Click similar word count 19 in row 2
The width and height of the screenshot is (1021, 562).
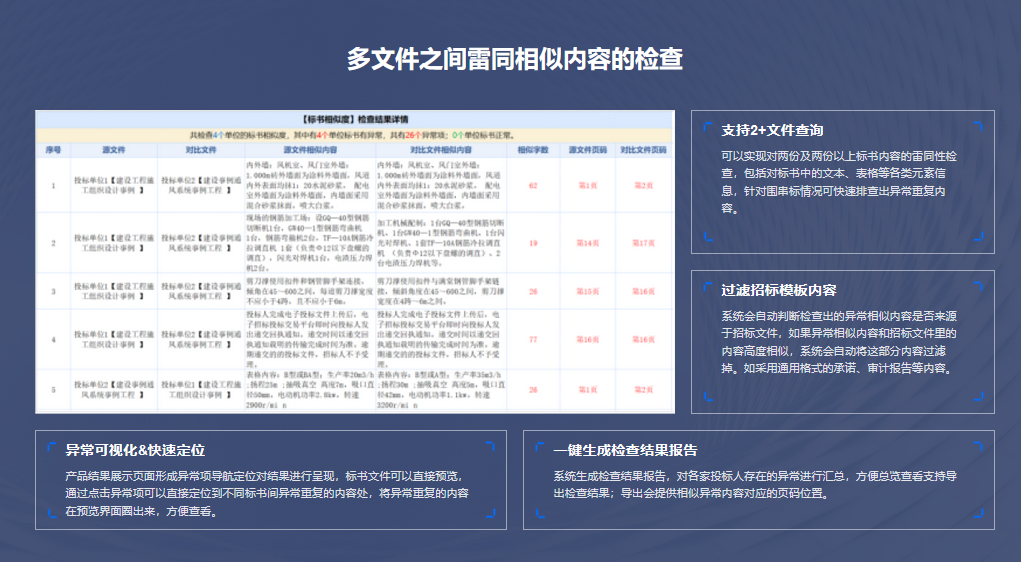(533, 243)
